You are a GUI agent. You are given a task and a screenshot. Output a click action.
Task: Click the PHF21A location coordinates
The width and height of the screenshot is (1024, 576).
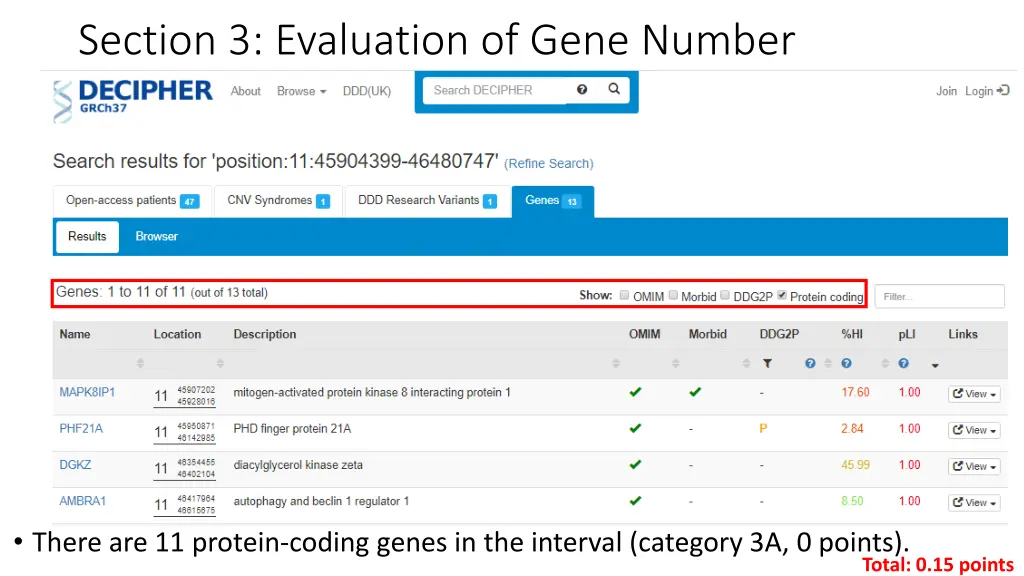pyautogui.click(x=184, y=432)
